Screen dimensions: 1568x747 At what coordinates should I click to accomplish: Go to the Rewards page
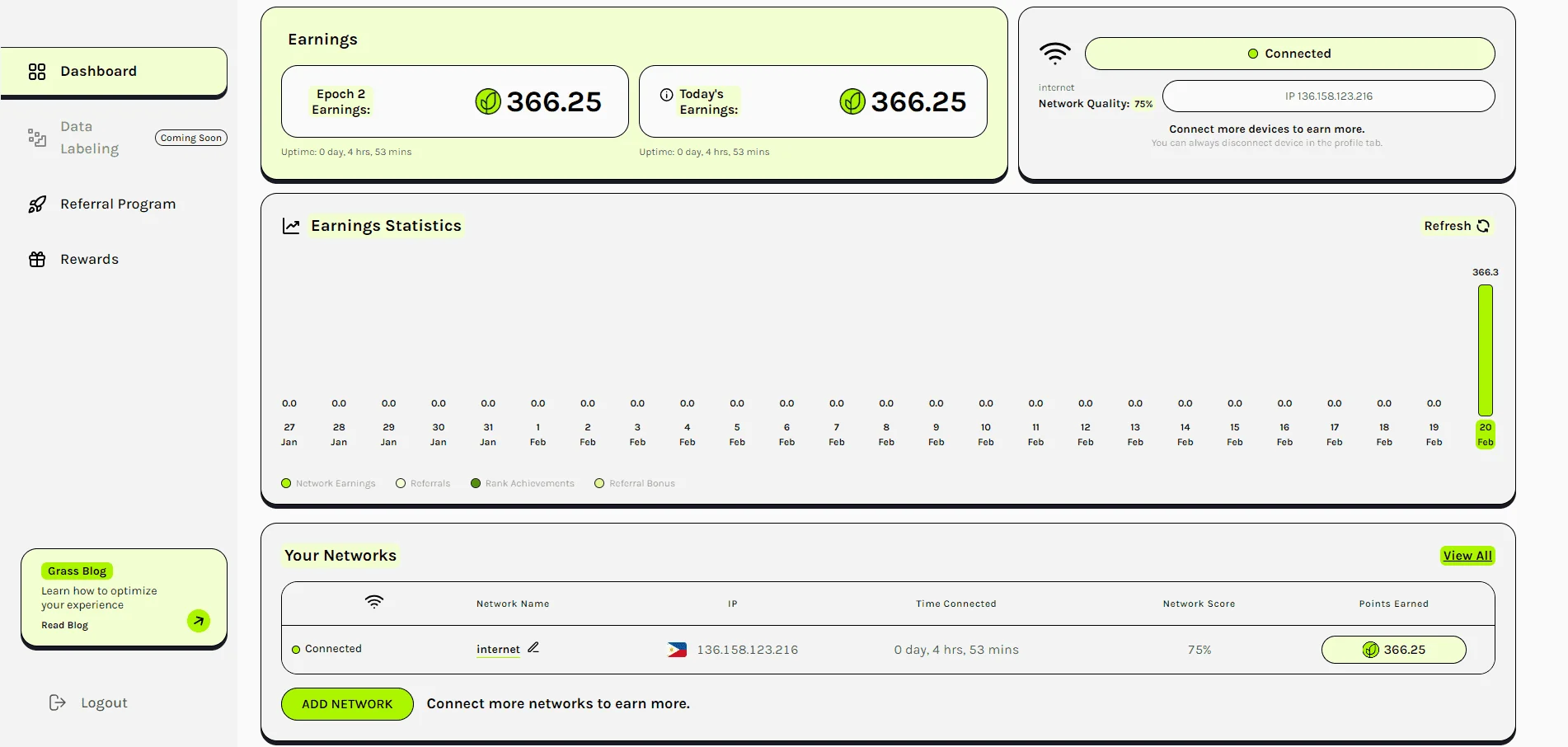click(89, 259)
